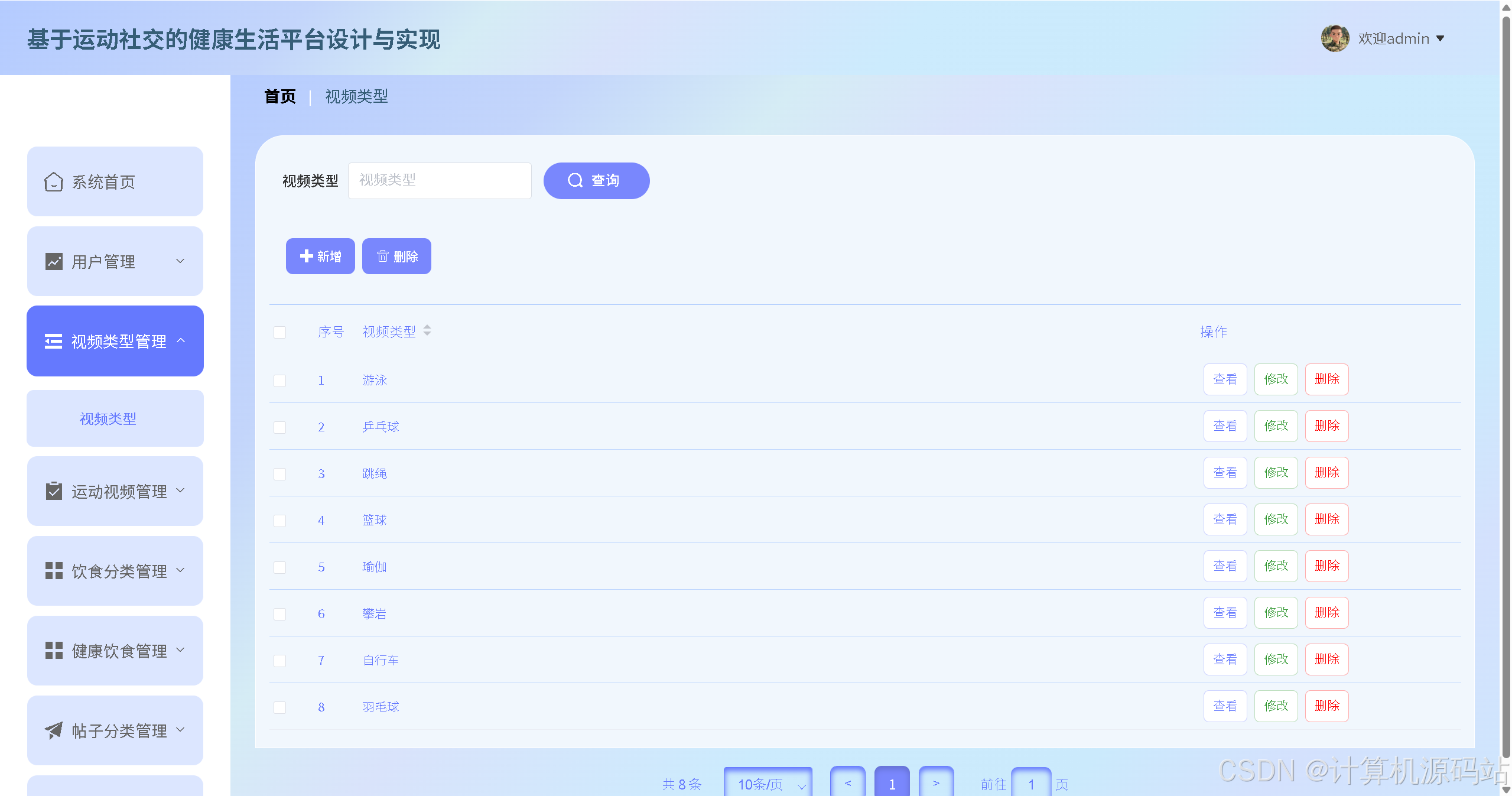Click the scrollbar up arrow
Screen dimensions: 1512x796
[1506, 7]
